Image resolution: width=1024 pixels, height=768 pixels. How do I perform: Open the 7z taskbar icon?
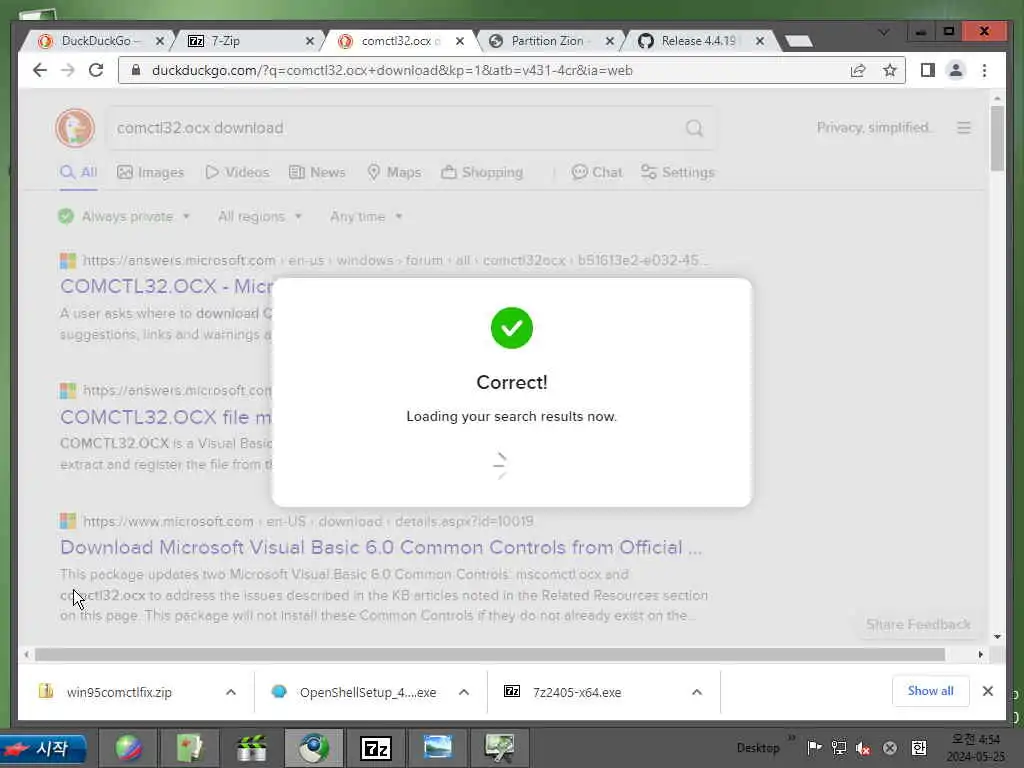point(376,748)
